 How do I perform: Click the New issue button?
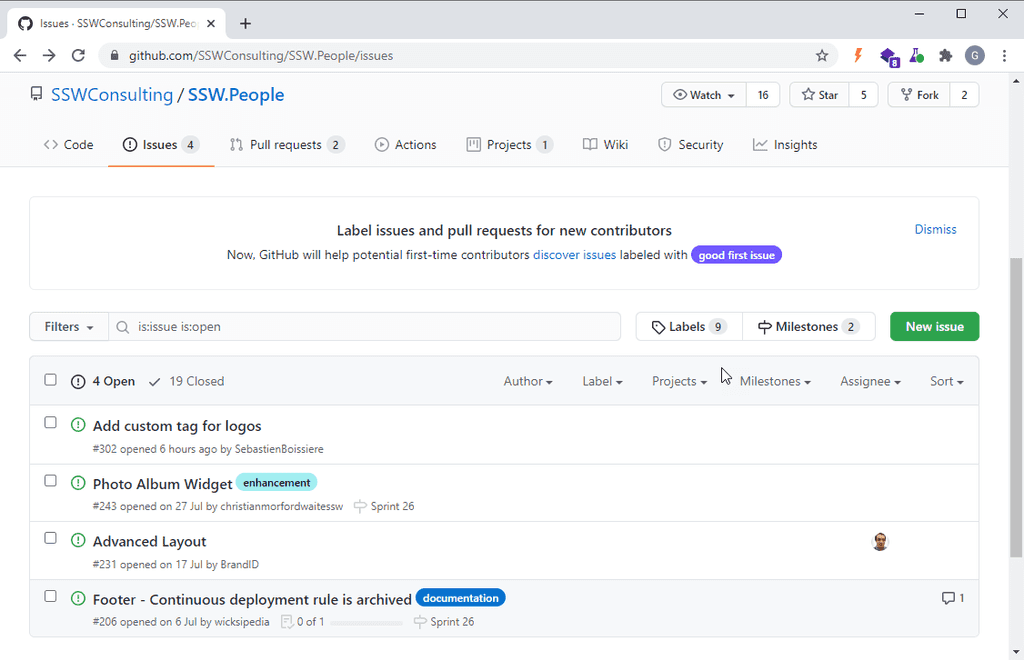click(x=933, y=326)
